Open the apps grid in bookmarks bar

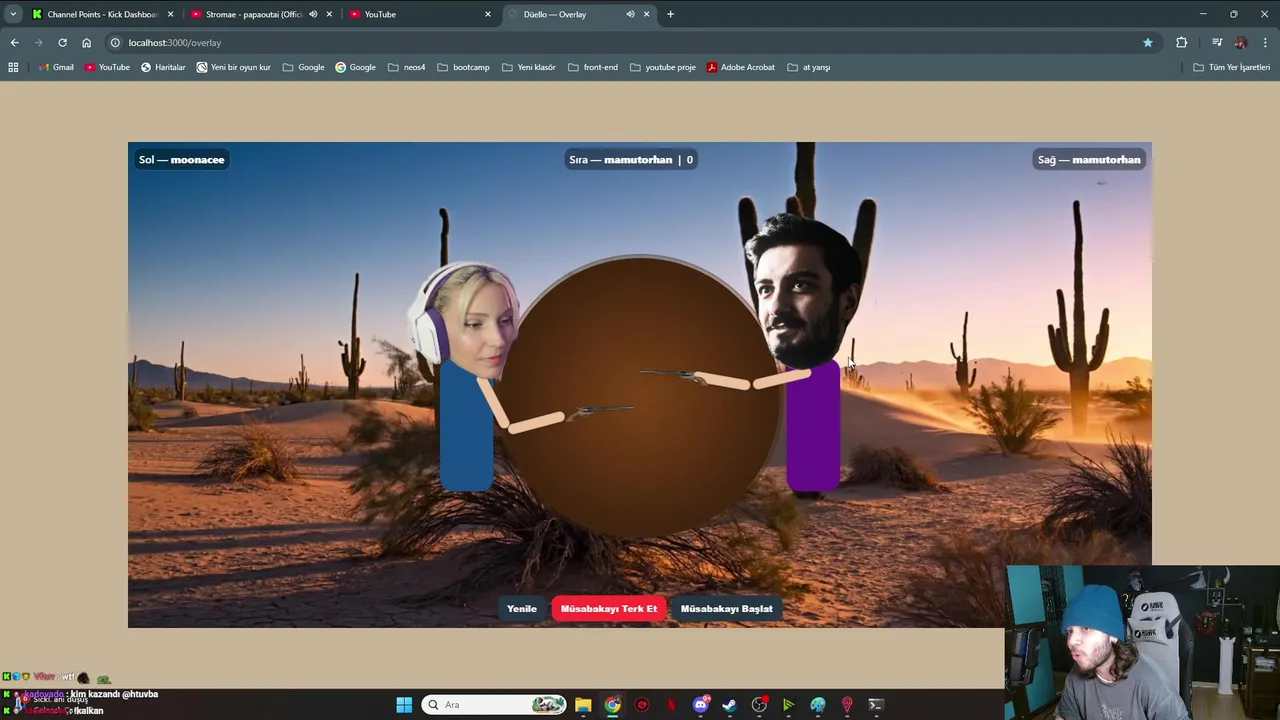pos(13,67)
